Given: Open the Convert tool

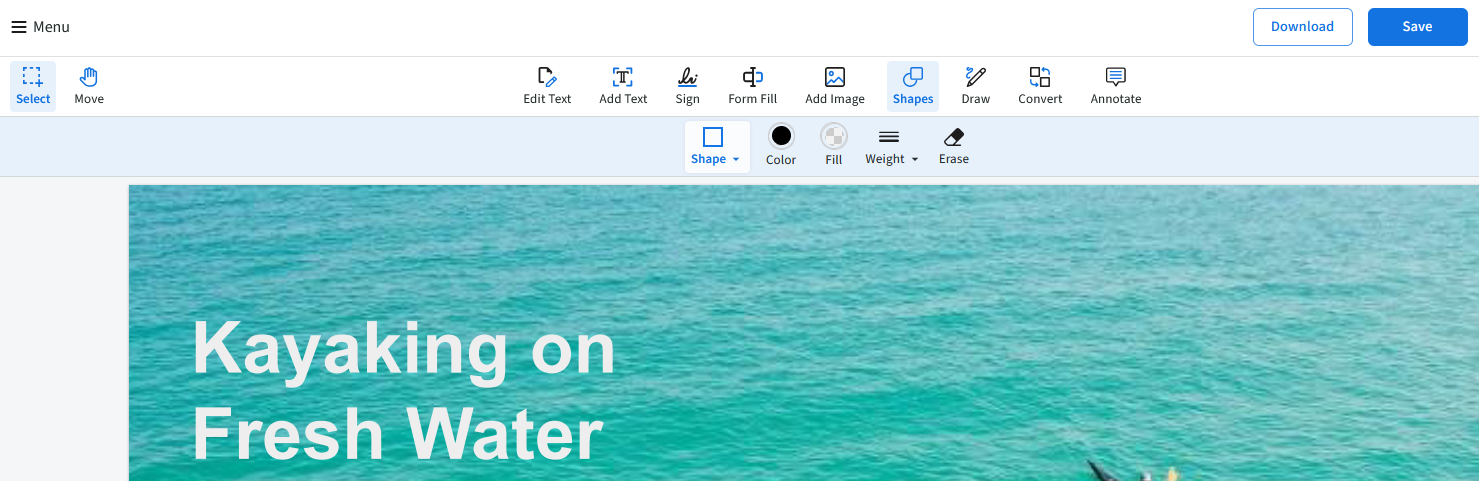Looking at the screenshot, I should 1040,86.
